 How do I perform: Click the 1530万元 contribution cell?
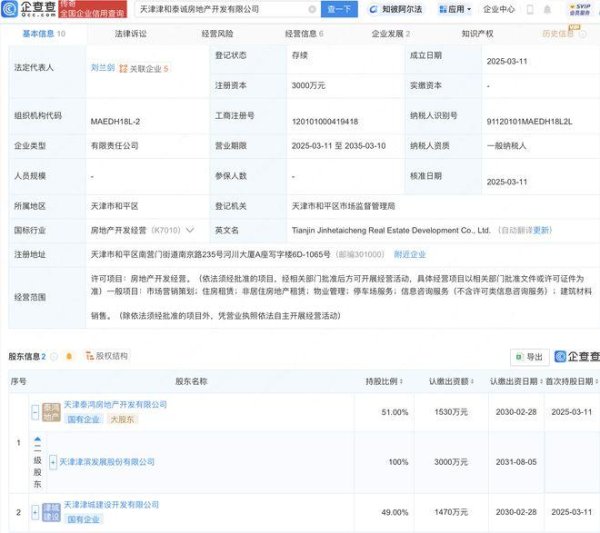[x=451, y=412]
